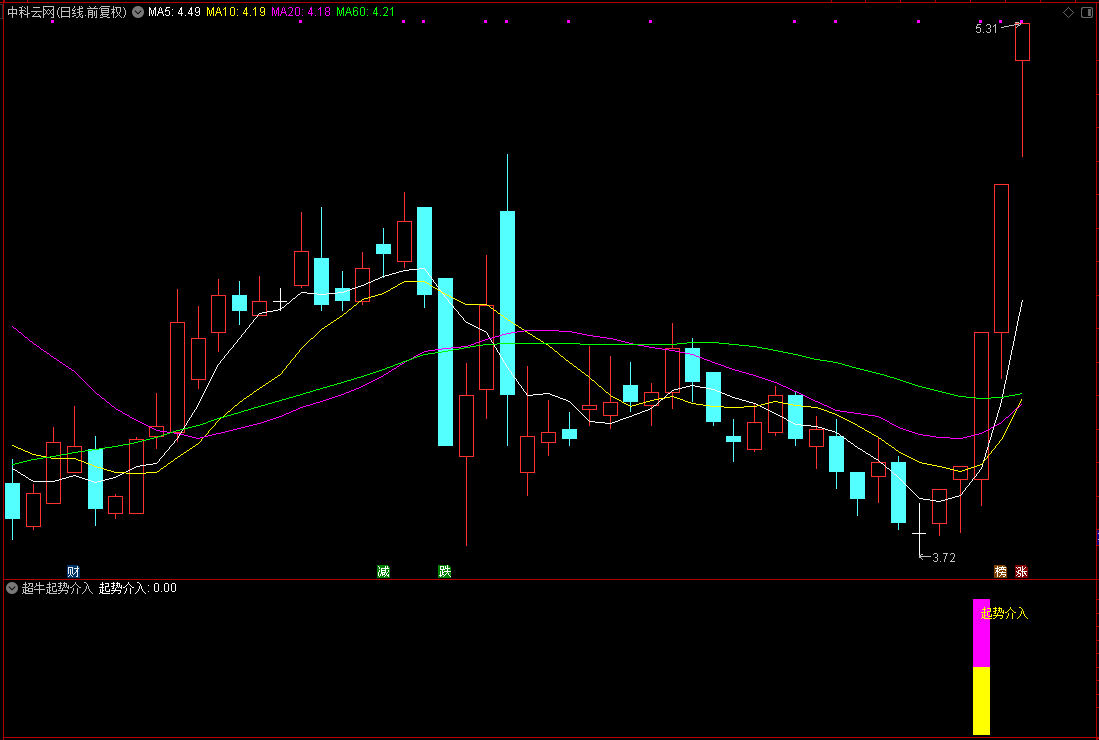Click the 财 finance marker icon
Screen dimensions: 1099x740
[73, 571]
